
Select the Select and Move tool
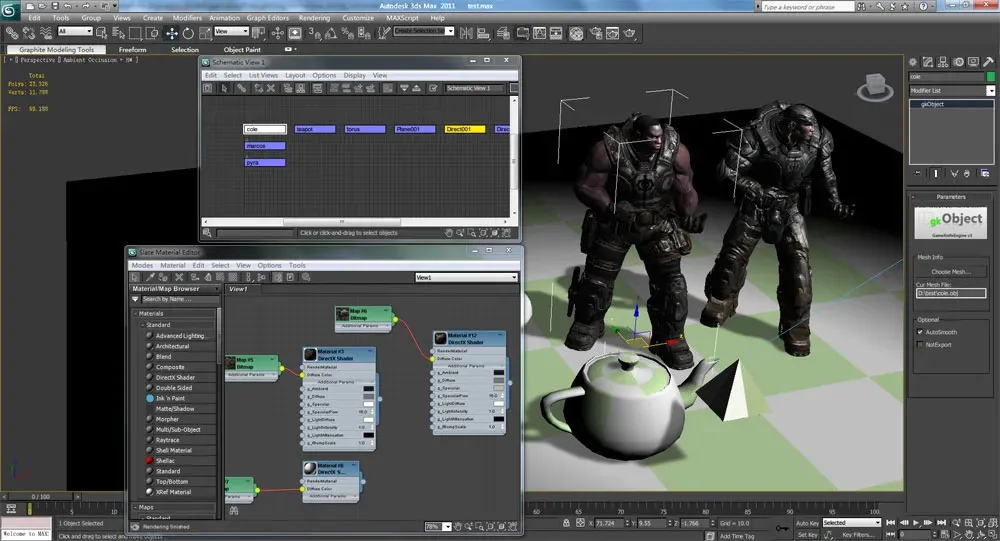pos(171,33)
